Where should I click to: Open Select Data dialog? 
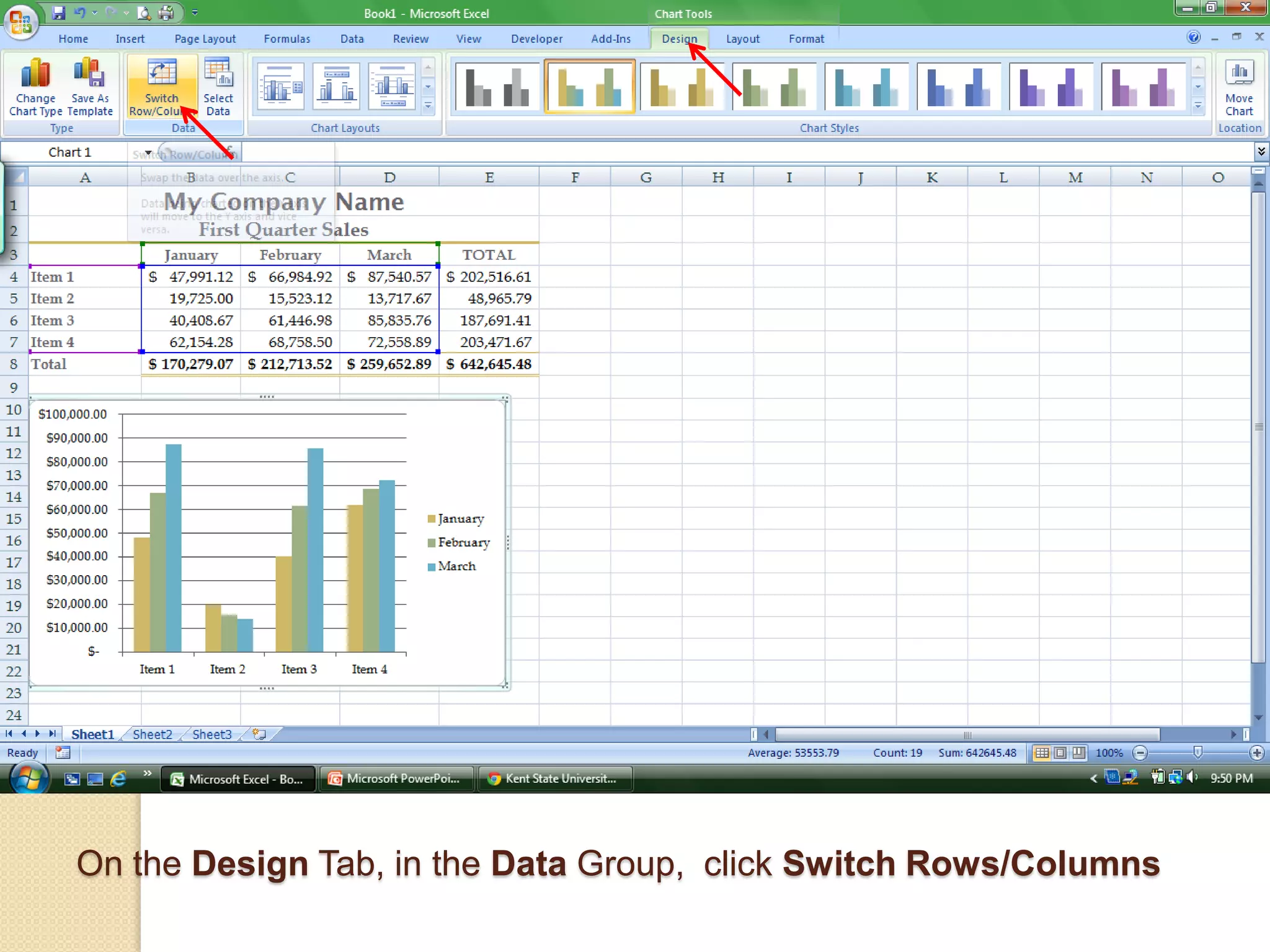218,87
